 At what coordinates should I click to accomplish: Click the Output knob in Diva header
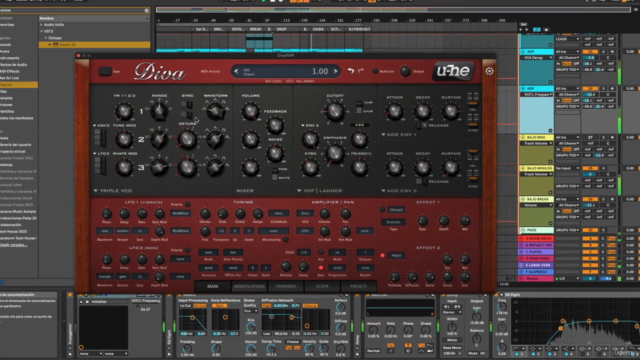[x=405, y=71]
